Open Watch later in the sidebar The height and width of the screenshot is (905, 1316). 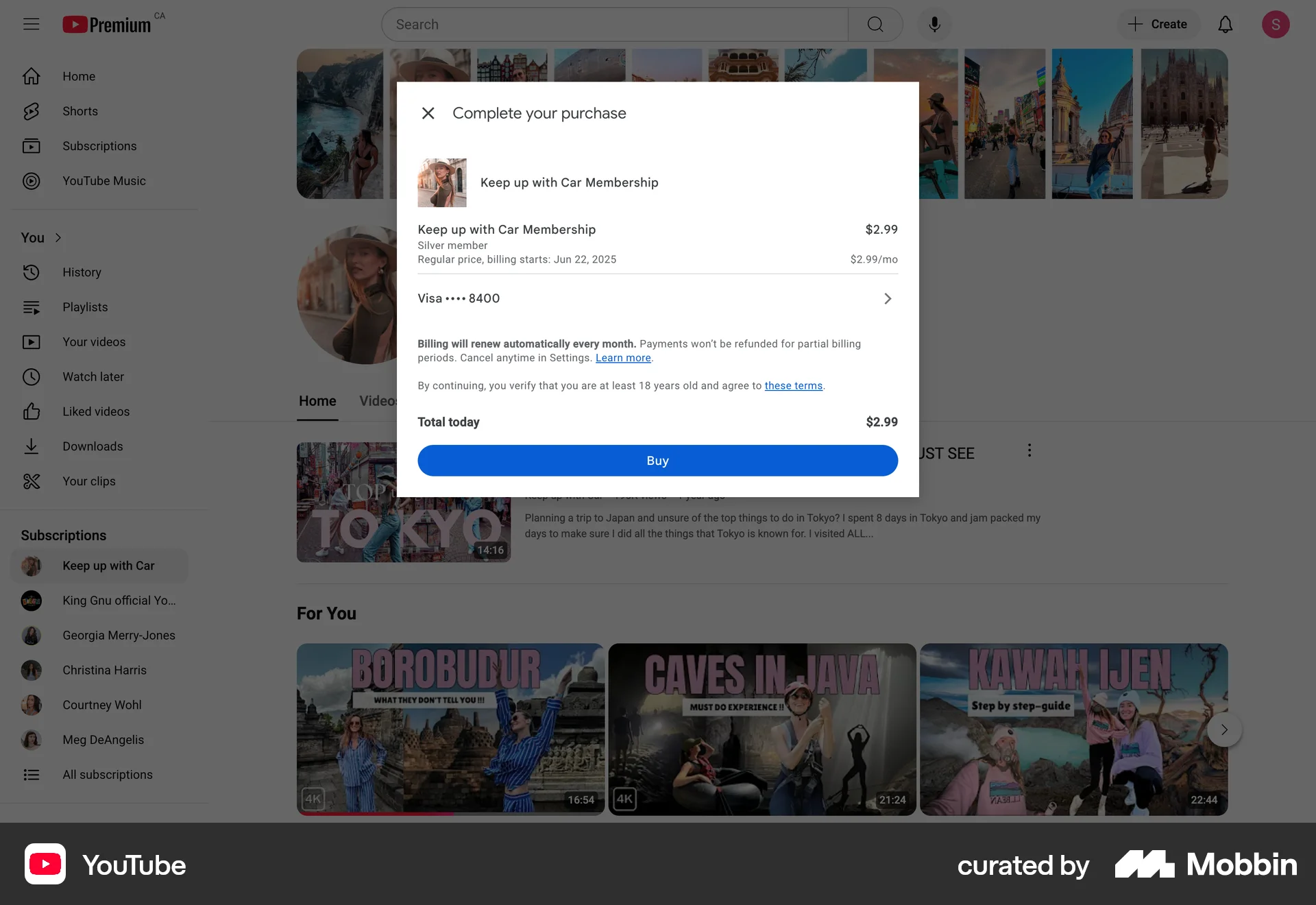(93, 376)
